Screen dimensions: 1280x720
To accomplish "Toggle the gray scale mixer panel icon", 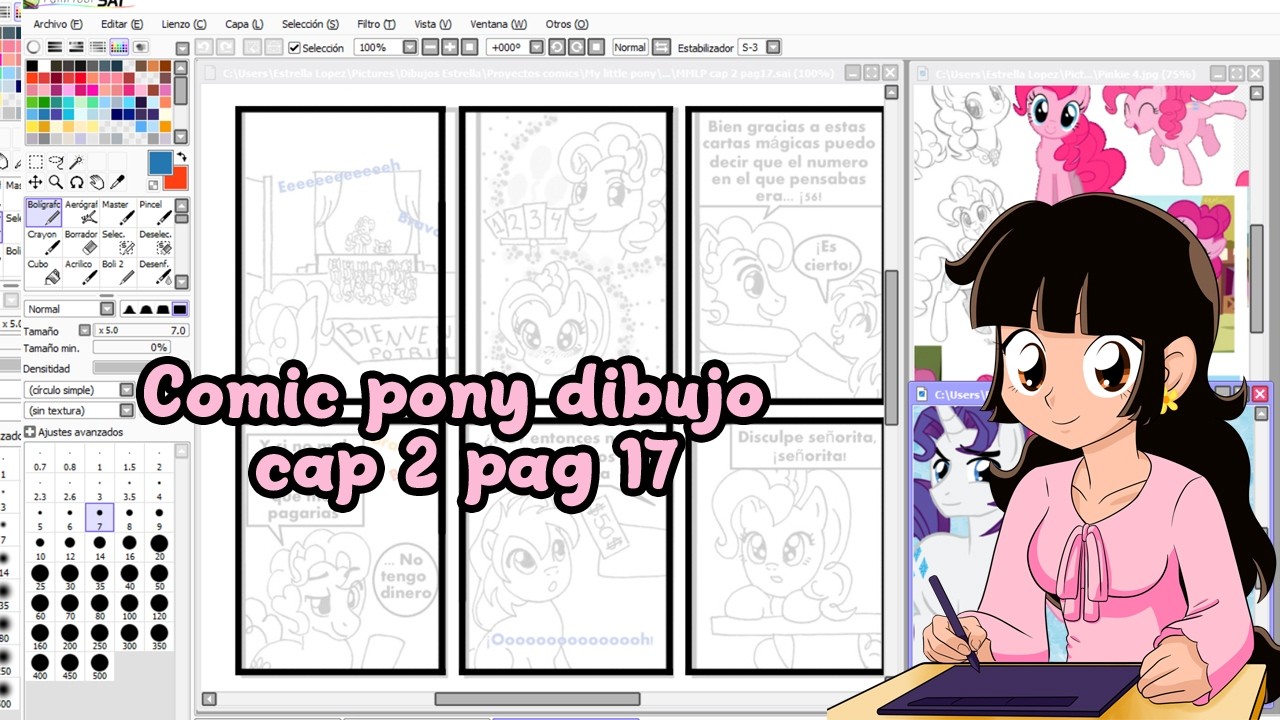I will click(x=97, y=47).
